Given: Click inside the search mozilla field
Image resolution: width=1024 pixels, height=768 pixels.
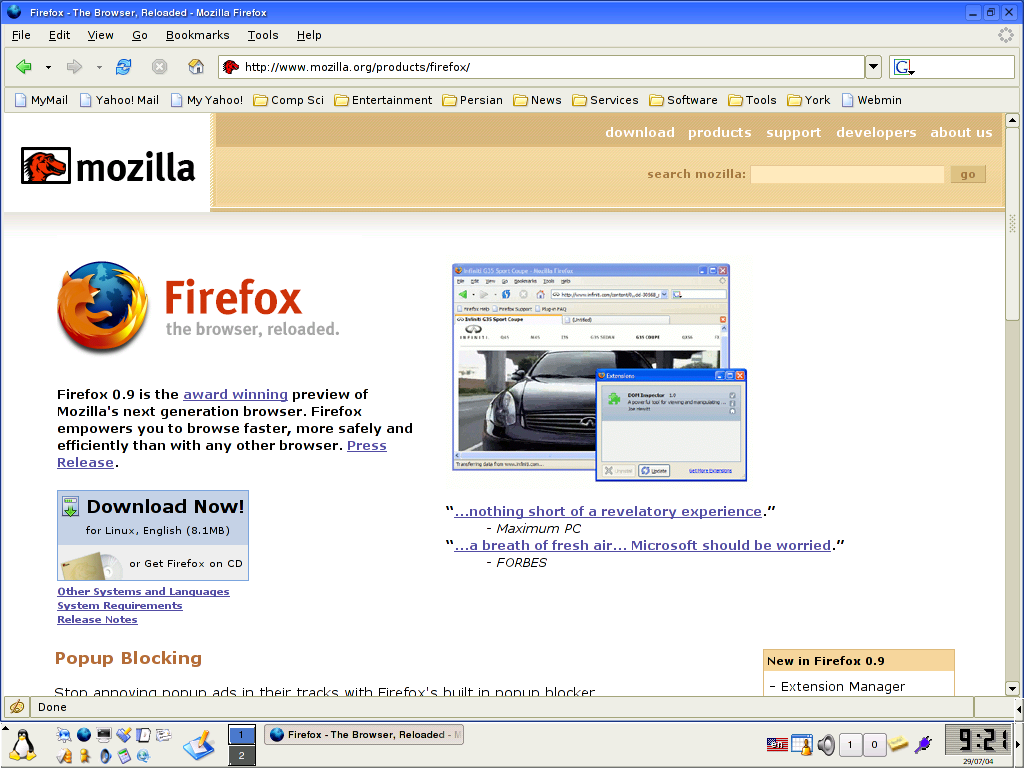Looking at the screenshot, I should click(x=846, y=174).
